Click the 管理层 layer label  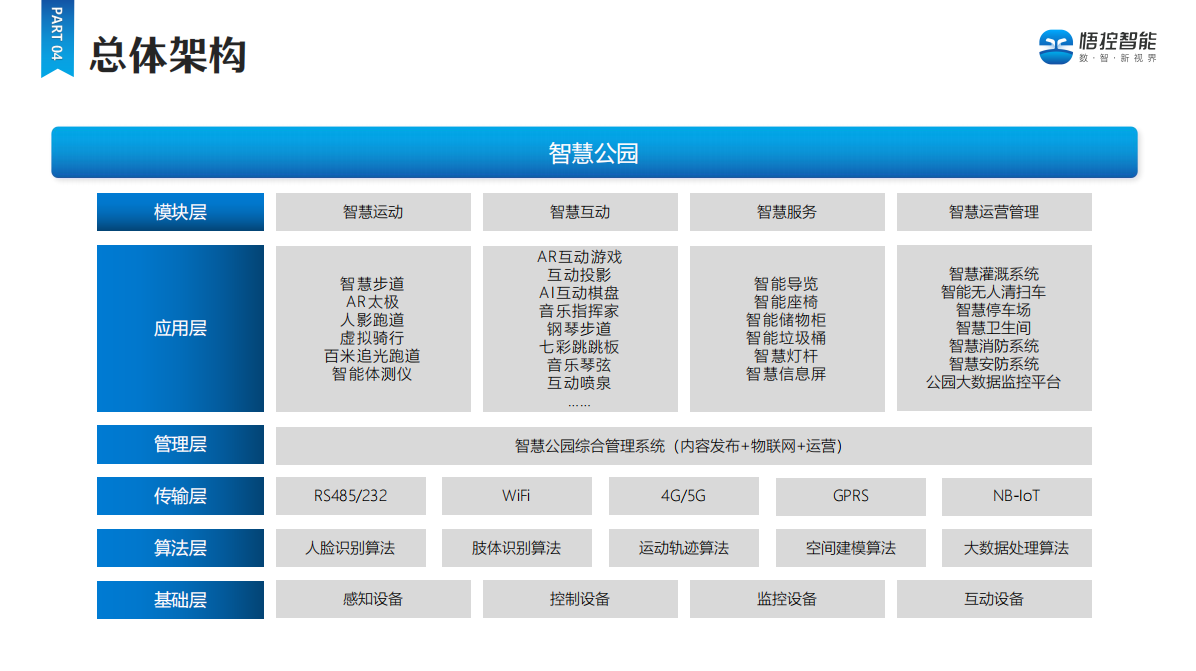tap(180, 445)
